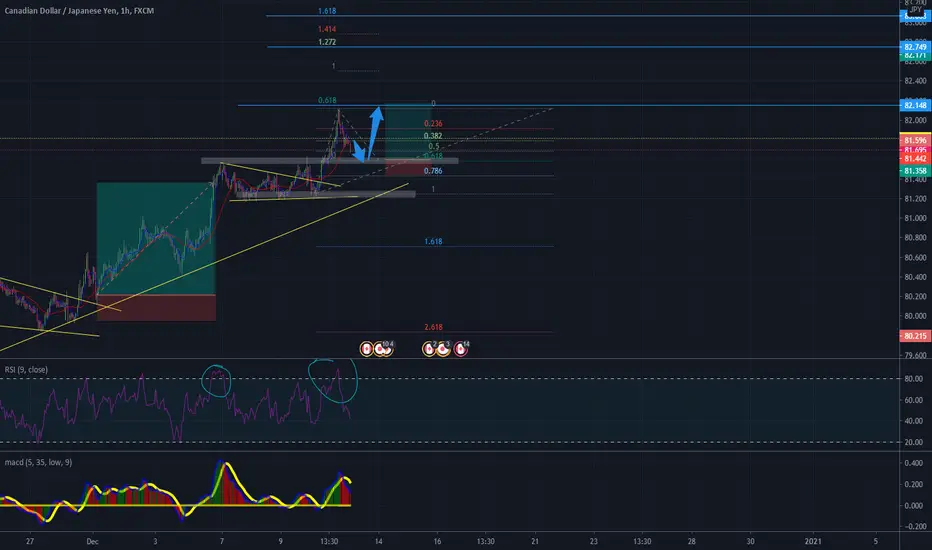Select the 1.414 Fibonacci extension label

tap(327, 29)
